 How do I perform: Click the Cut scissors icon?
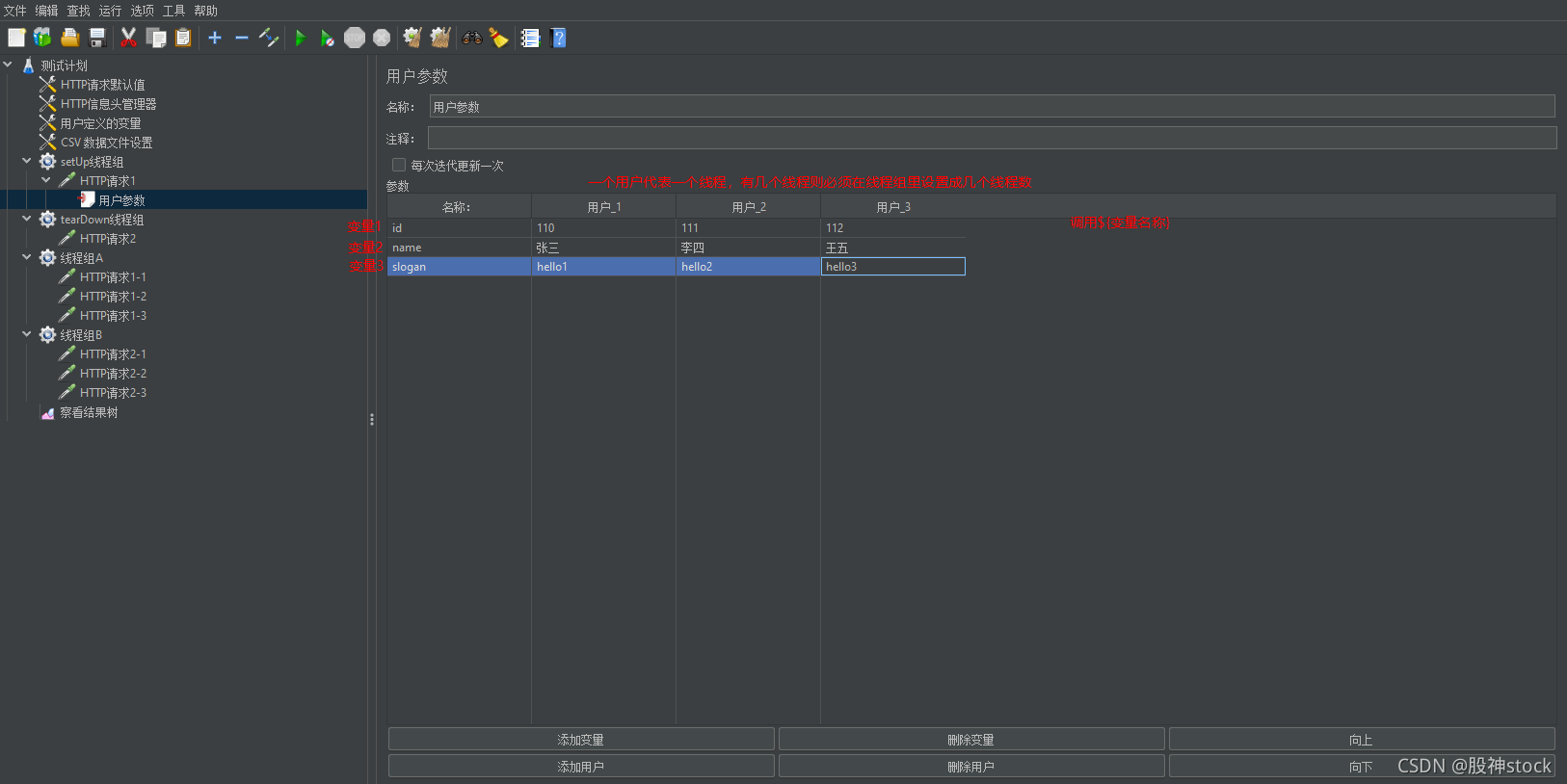click(x=128, y=38)
